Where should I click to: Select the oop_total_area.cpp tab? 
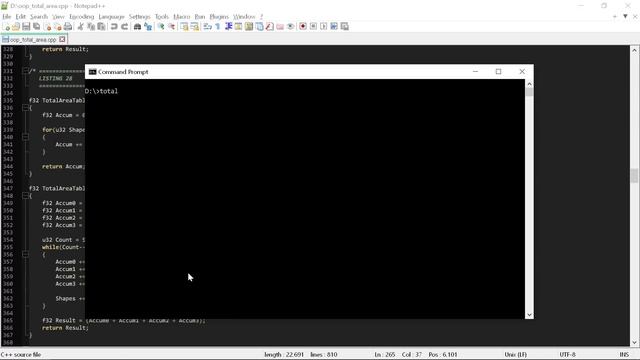[x=33, y=40]
